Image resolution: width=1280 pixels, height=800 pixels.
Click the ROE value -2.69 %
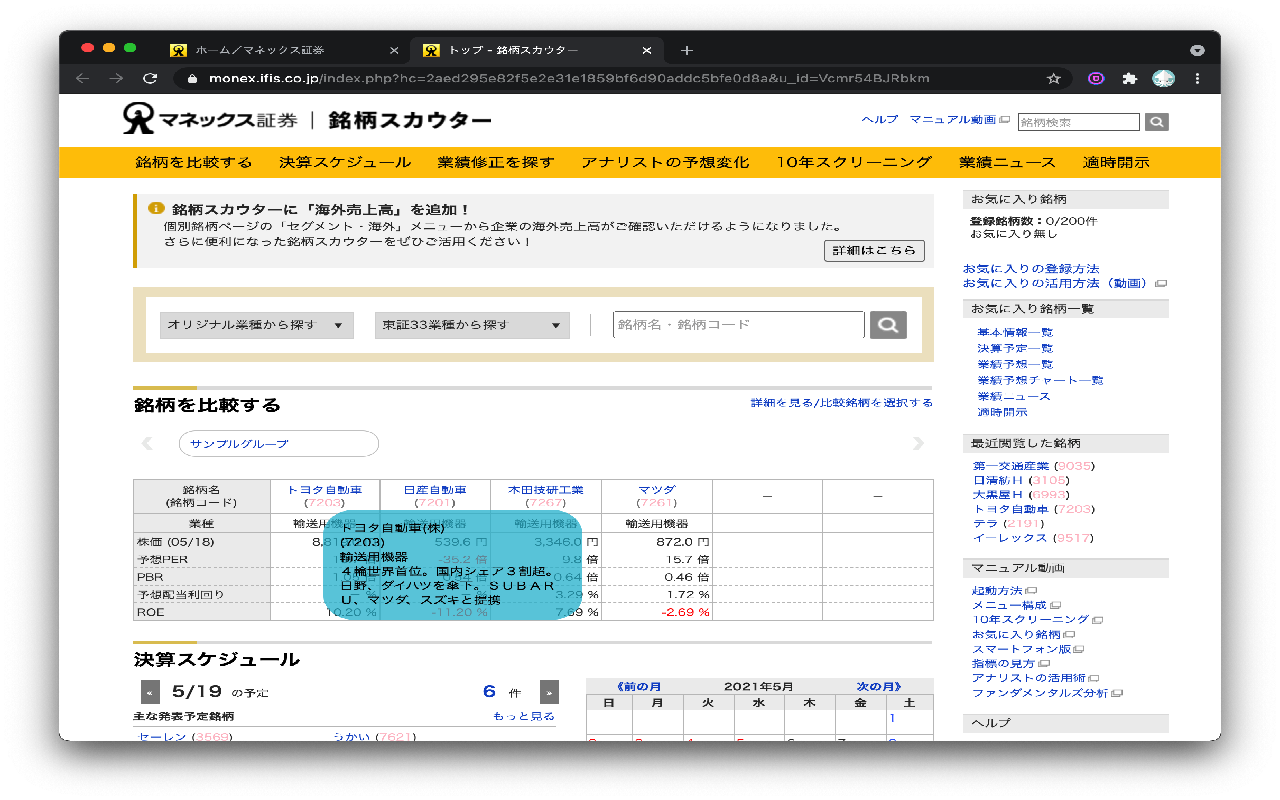685,612
